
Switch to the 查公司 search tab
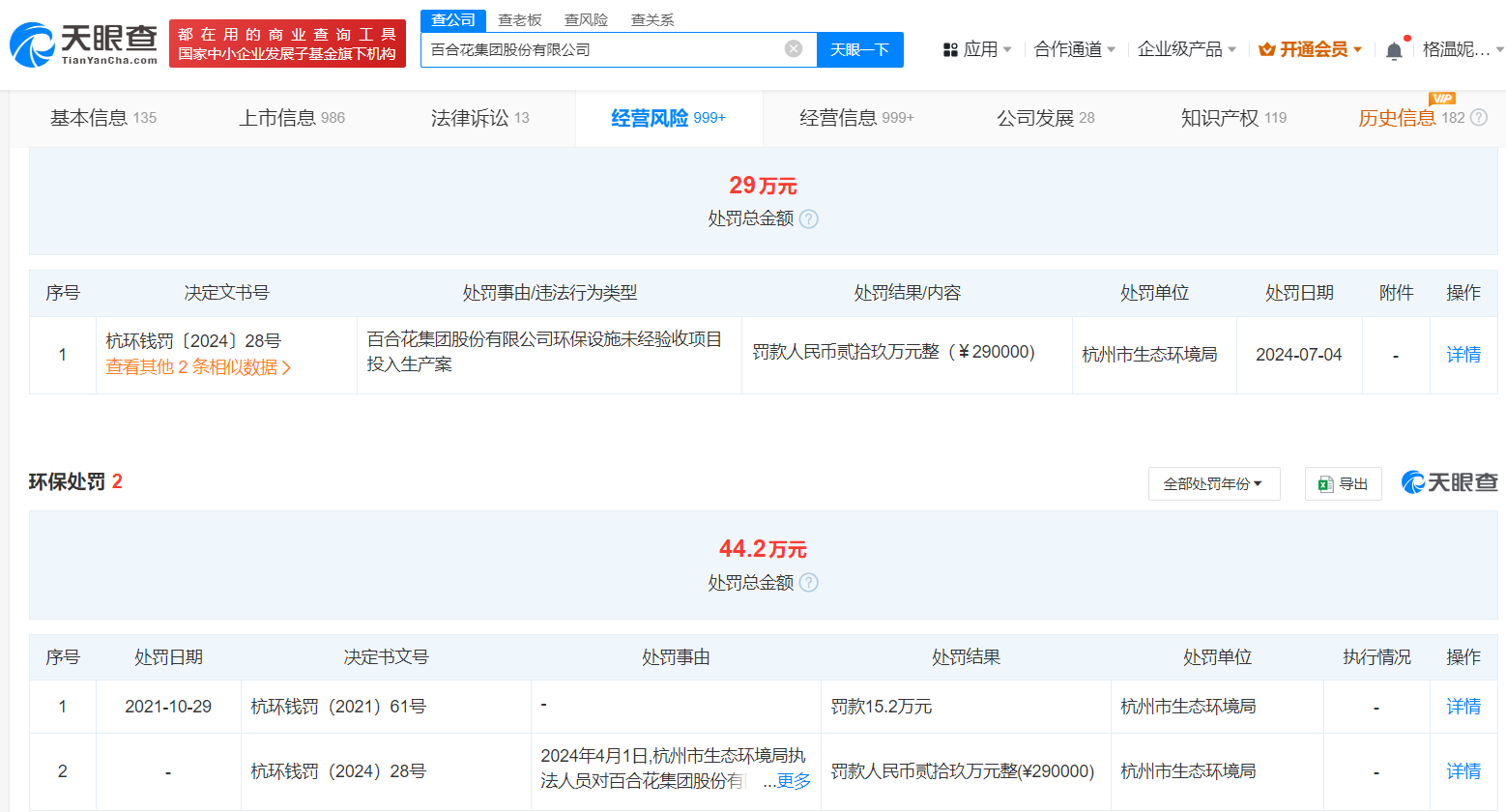click(453, 20)
